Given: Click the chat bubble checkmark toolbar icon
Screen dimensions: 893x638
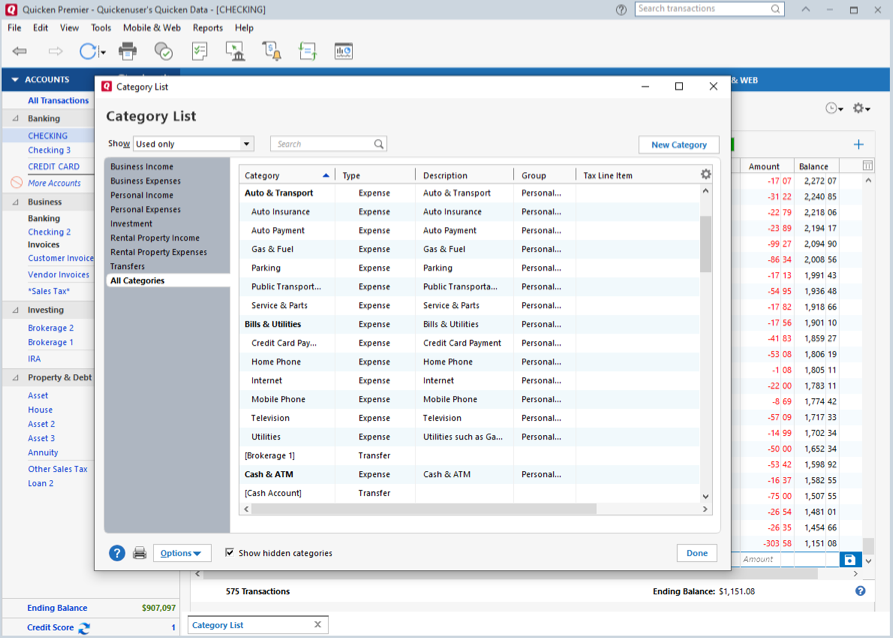Looking at the screenshot, I should pos(163,51).
